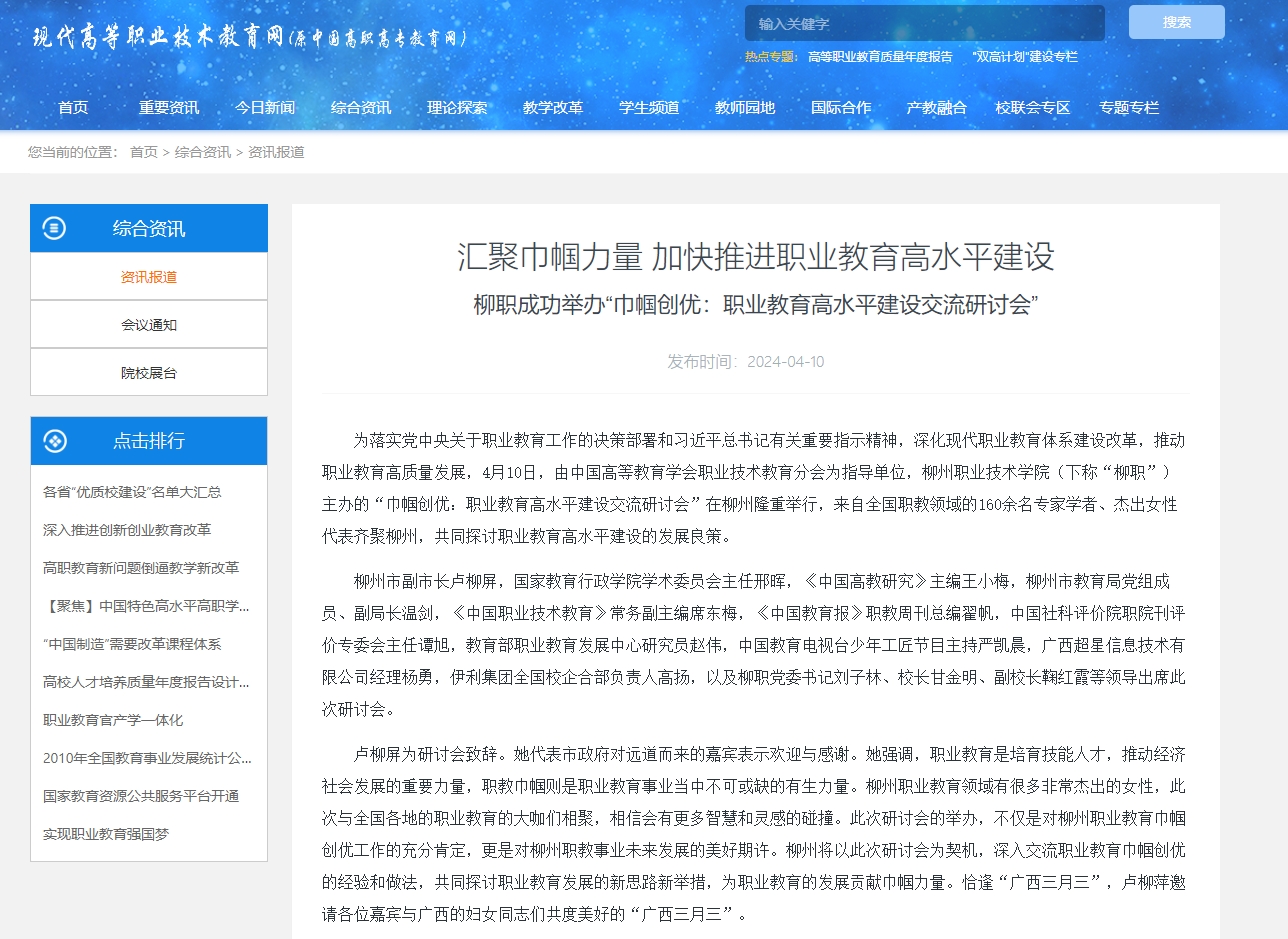The width and height of the screenshot is (1288, 939).
Task: Open the 各省"优质校建设"名单大汇总 ranking article
Action: pyautogui.click(x=132, y=492)
